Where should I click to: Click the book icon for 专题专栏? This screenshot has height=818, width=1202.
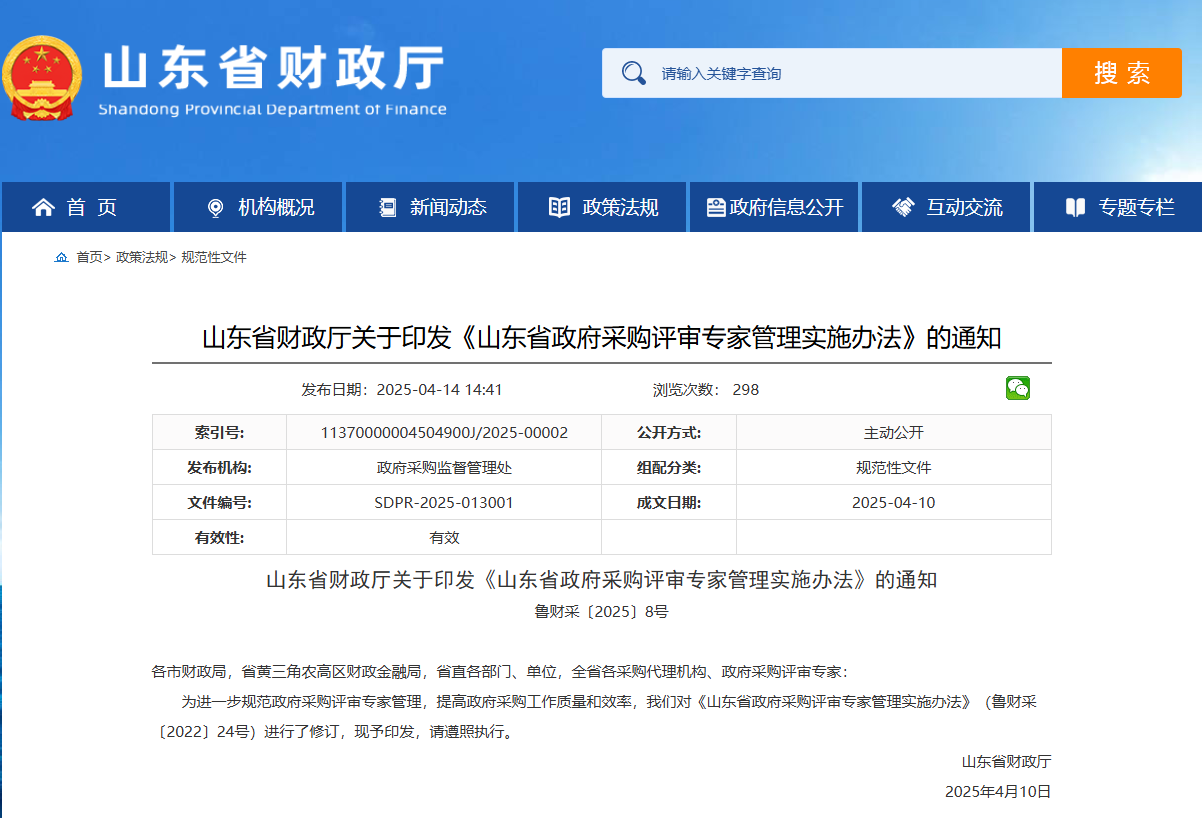(1075, 207)
